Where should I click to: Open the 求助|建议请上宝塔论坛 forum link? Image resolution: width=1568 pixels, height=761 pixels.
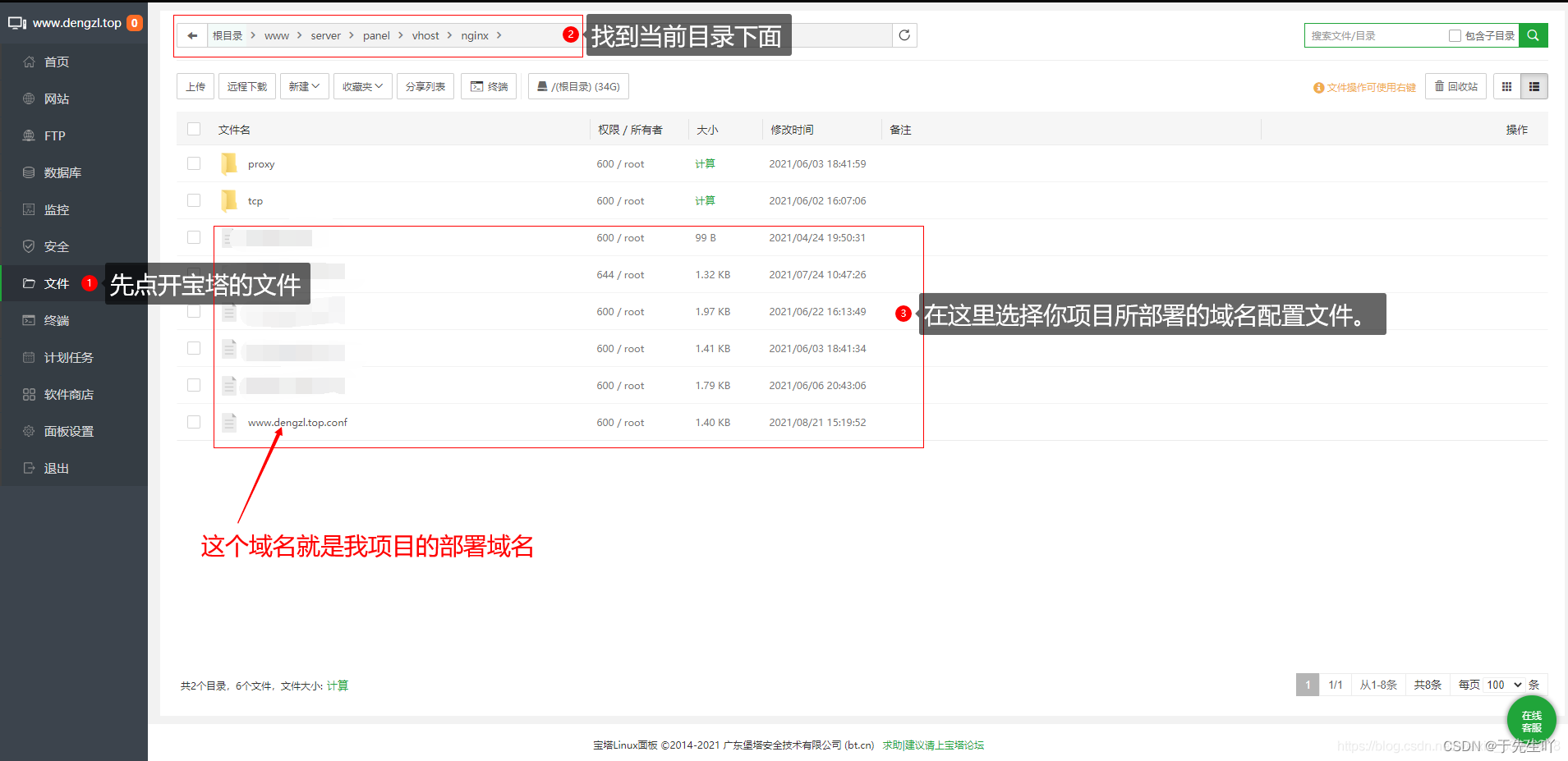click(x=933, y=745)
